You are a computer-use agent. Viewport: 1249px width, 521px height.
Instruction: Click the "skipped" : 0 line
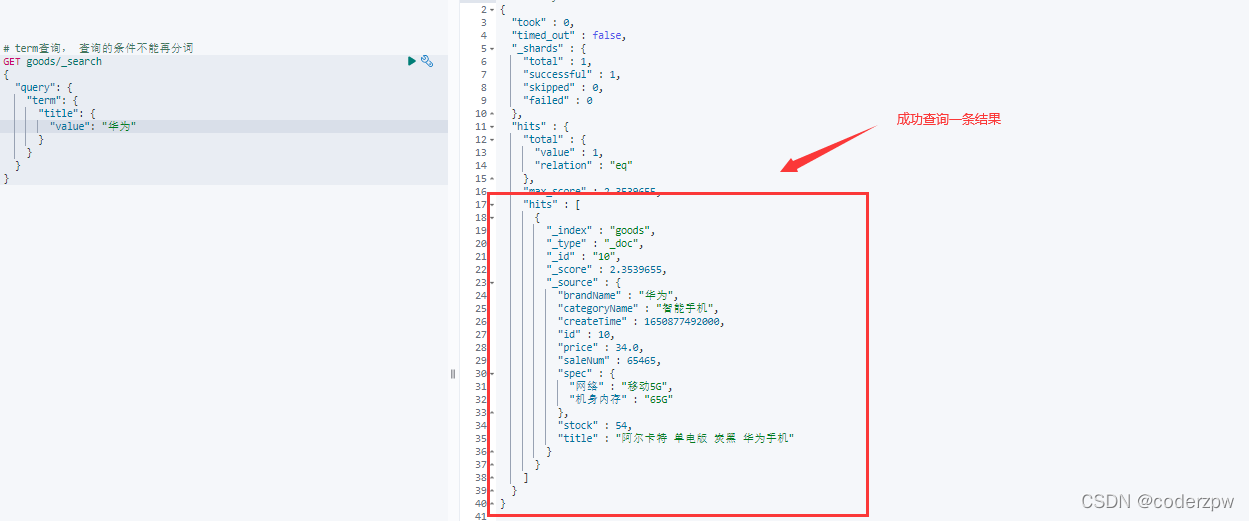562,87
